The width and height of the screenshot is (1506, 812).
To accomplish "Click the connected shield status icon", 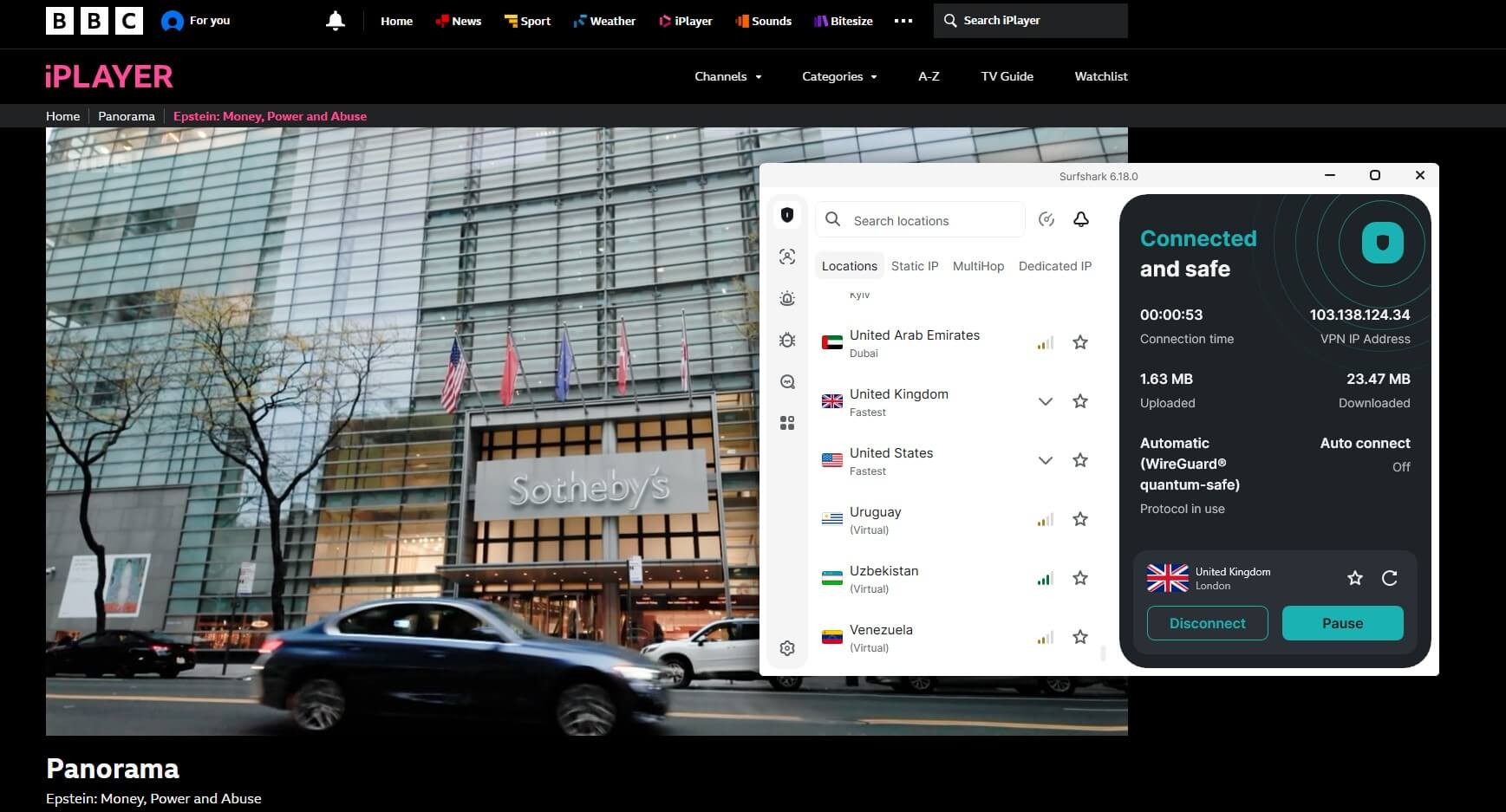I will click(x=1383, y=243).
